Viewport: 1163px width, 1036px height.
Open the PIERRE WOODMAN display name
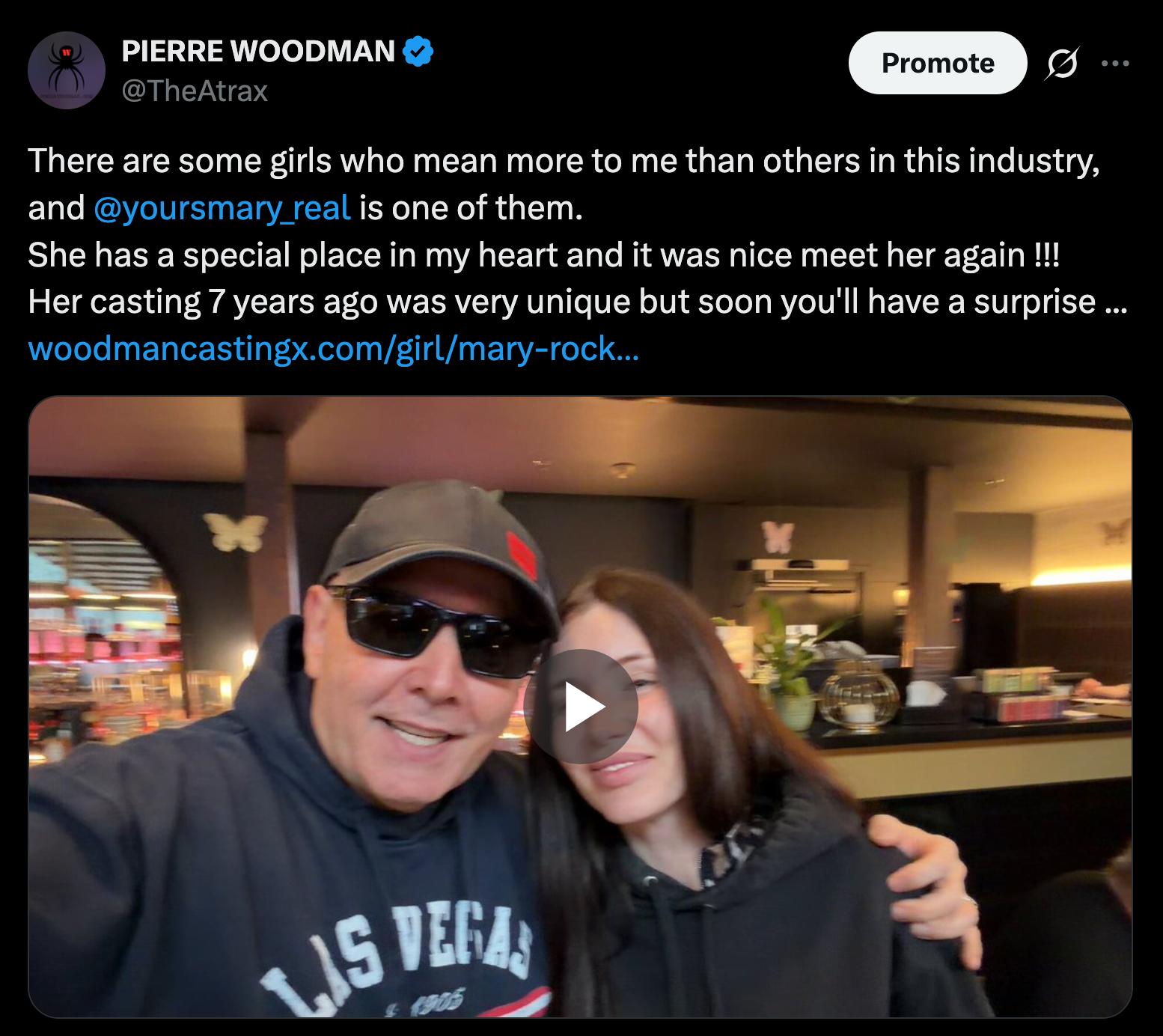tap(258, 52)
